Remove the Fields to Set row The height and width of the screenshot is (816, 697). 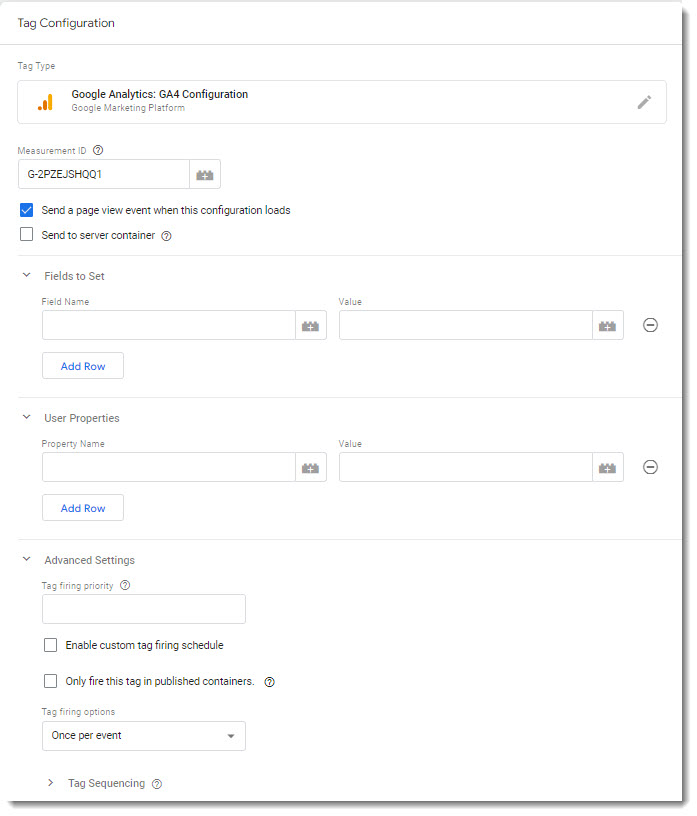[650, 325]
